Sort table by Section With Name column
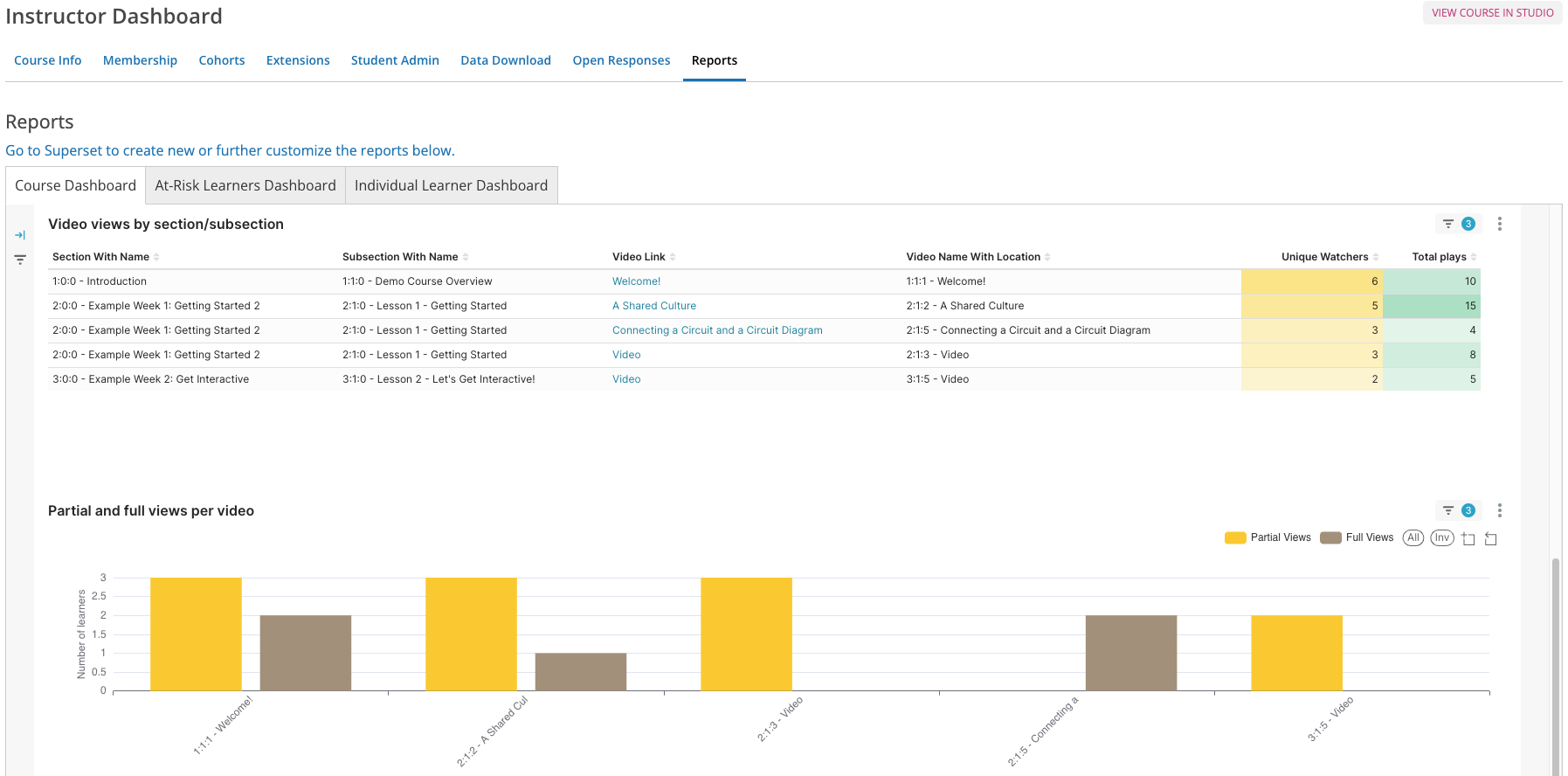Image resolution: width=1568 pixels, height=776 pixels. click(x=100, y=257)
